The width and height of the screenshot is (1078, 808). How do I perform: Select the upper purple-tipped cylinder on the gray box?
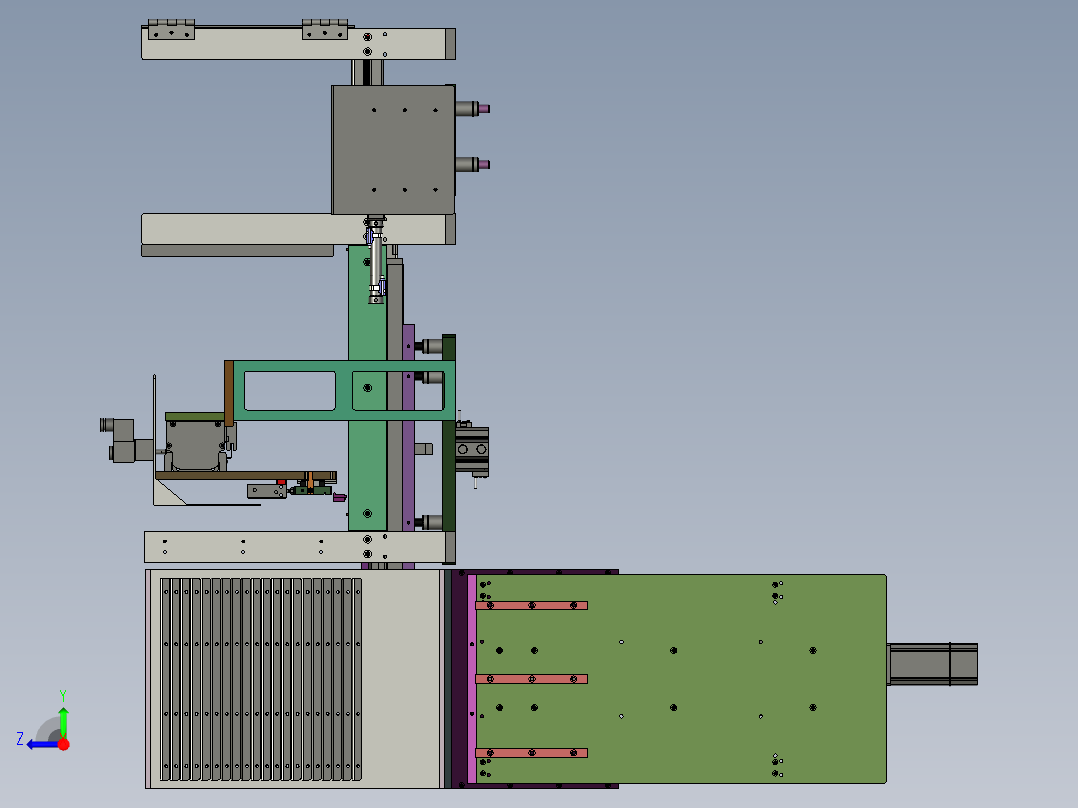click(472, 109)
